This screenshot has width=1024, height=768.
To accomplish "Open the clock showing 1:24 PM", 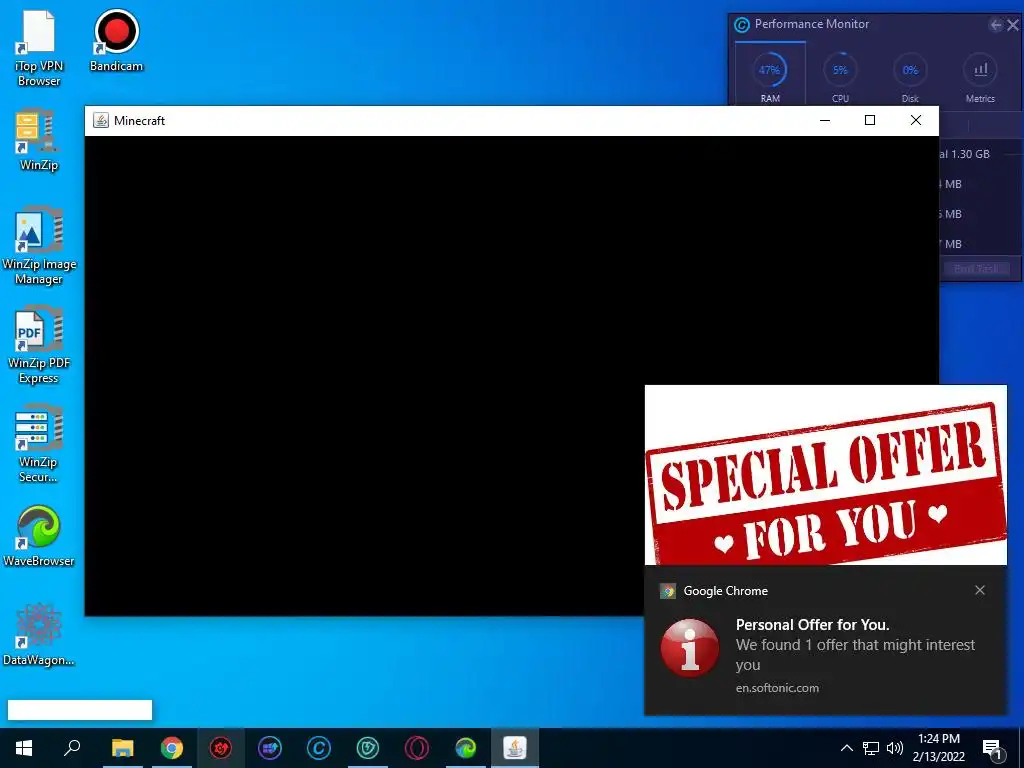I will click(x=939, y=748).
